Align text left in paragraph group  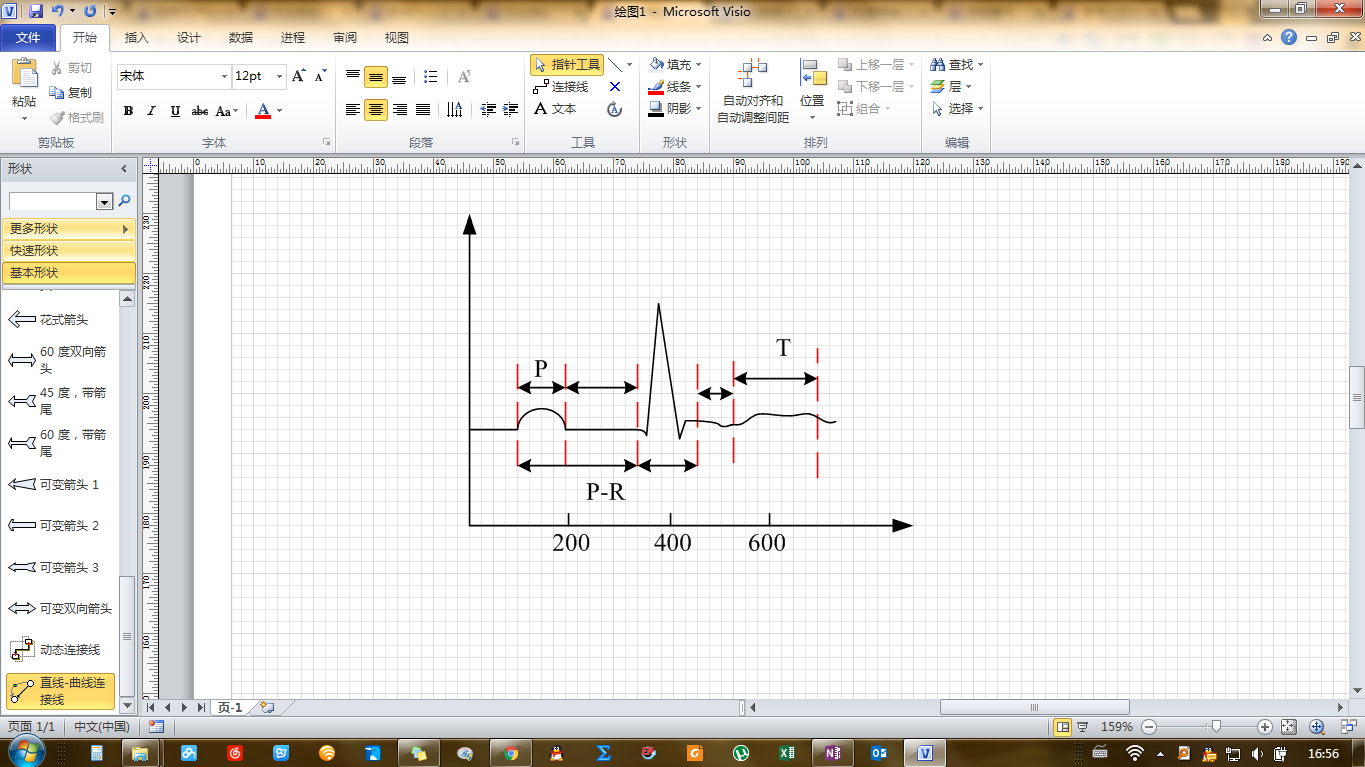[x=353, y=110]
